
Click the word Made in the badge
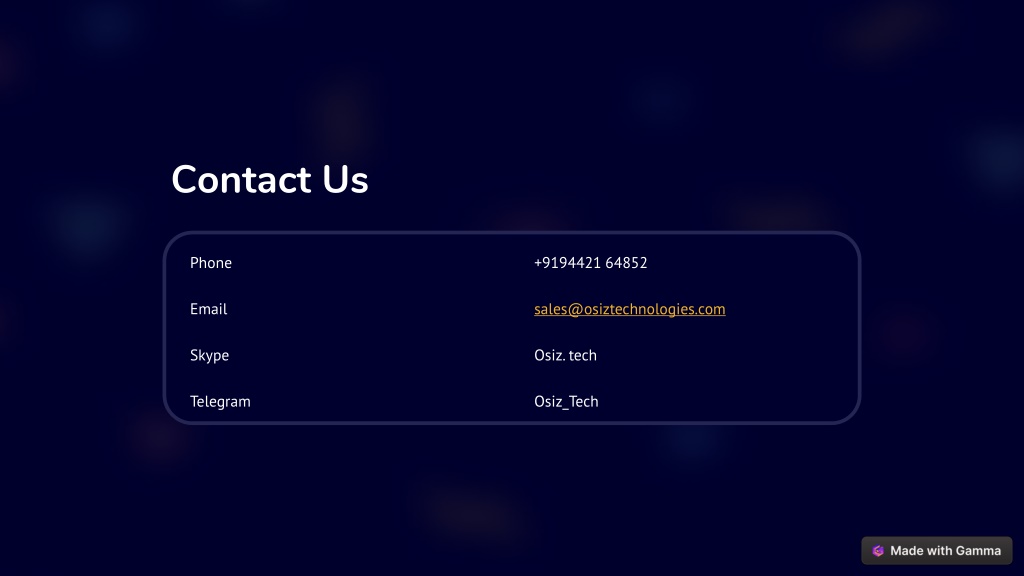pyautogui.click(x=906, y=551)
